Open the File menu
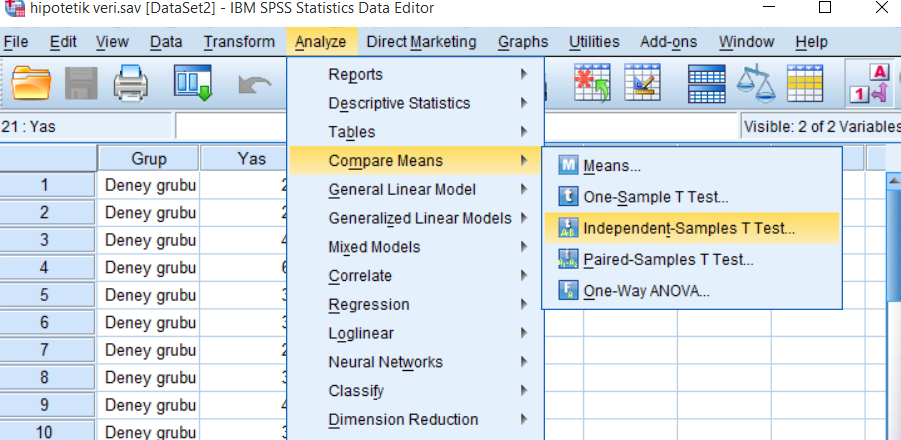Viewport: 901px width, 440px height. [16, 42]
